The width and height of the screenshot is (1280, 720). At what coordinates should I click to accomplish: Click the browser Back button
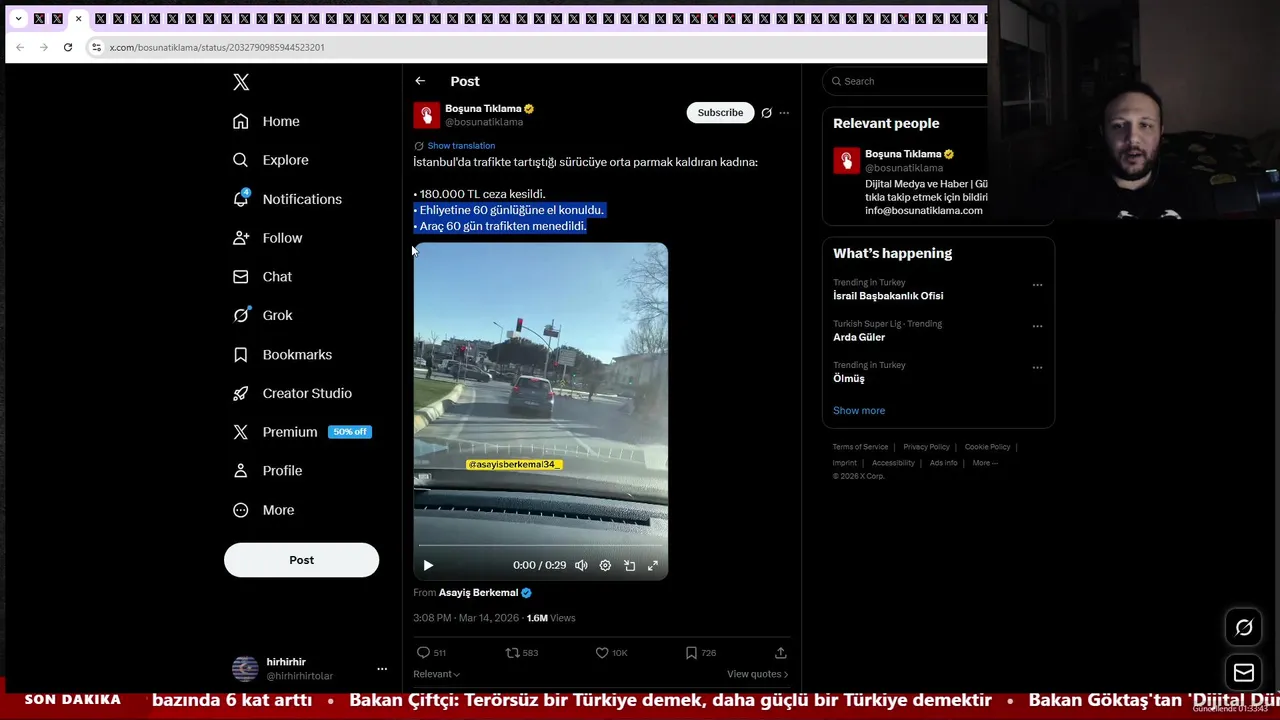pyautogui.click(x=20, y=47)
